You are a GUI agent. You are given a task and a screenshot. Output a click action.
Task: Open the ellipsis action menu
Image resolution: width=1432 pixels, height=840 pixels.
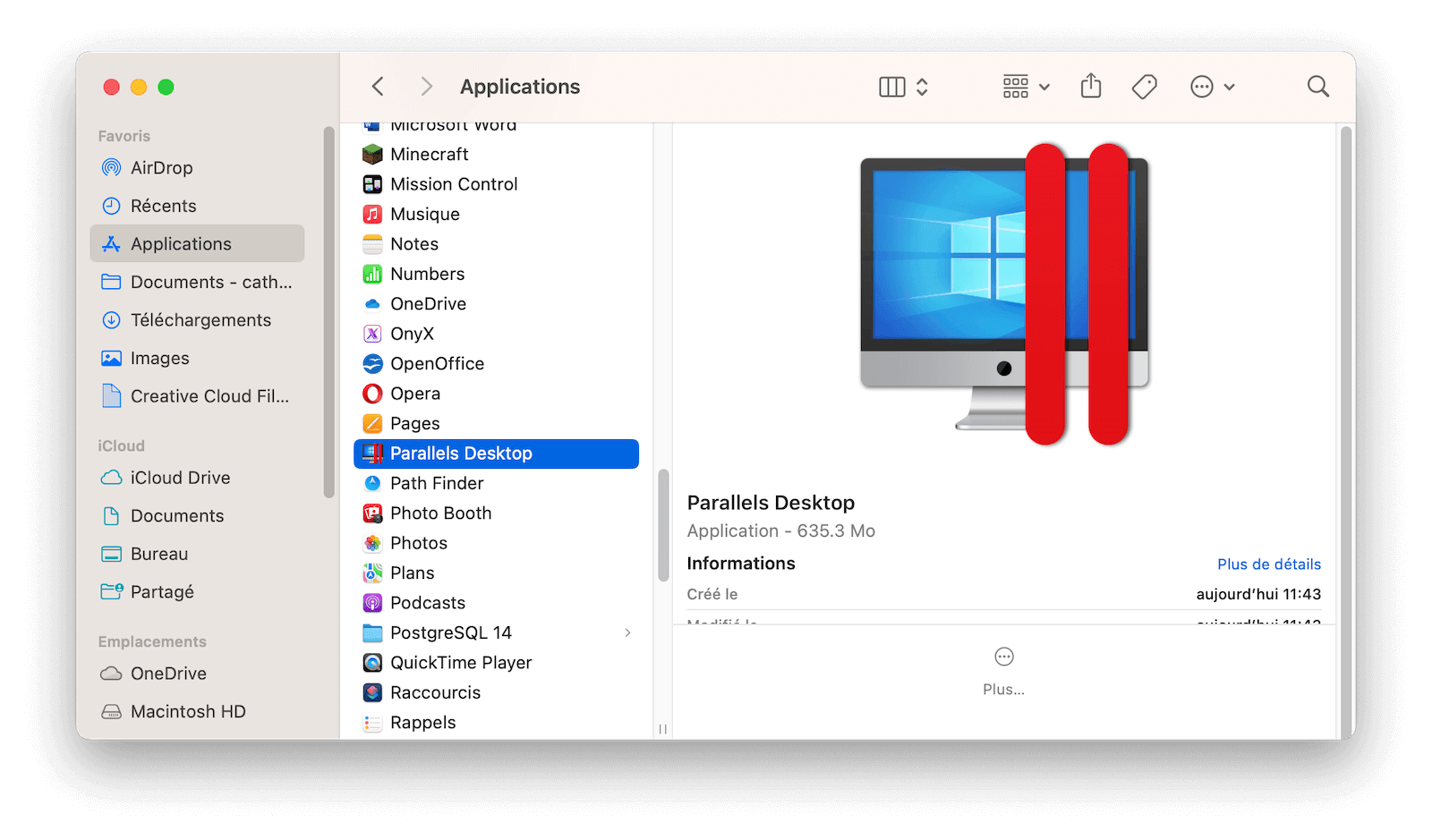click(1213, 87)
